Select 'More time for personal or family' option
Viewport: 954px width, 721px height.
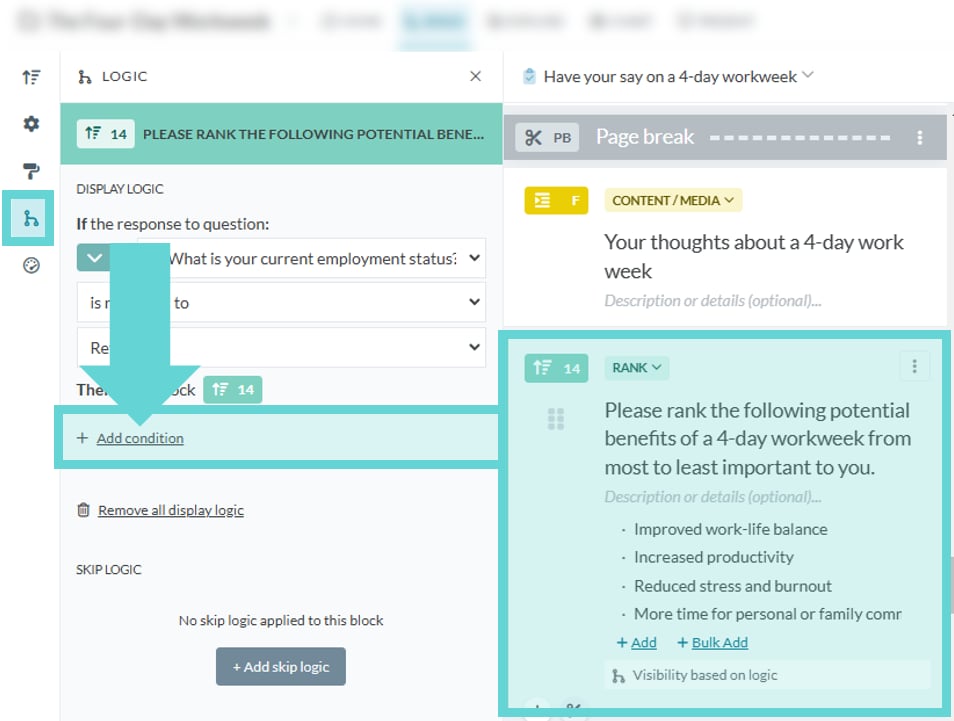(x=767, y=614)
